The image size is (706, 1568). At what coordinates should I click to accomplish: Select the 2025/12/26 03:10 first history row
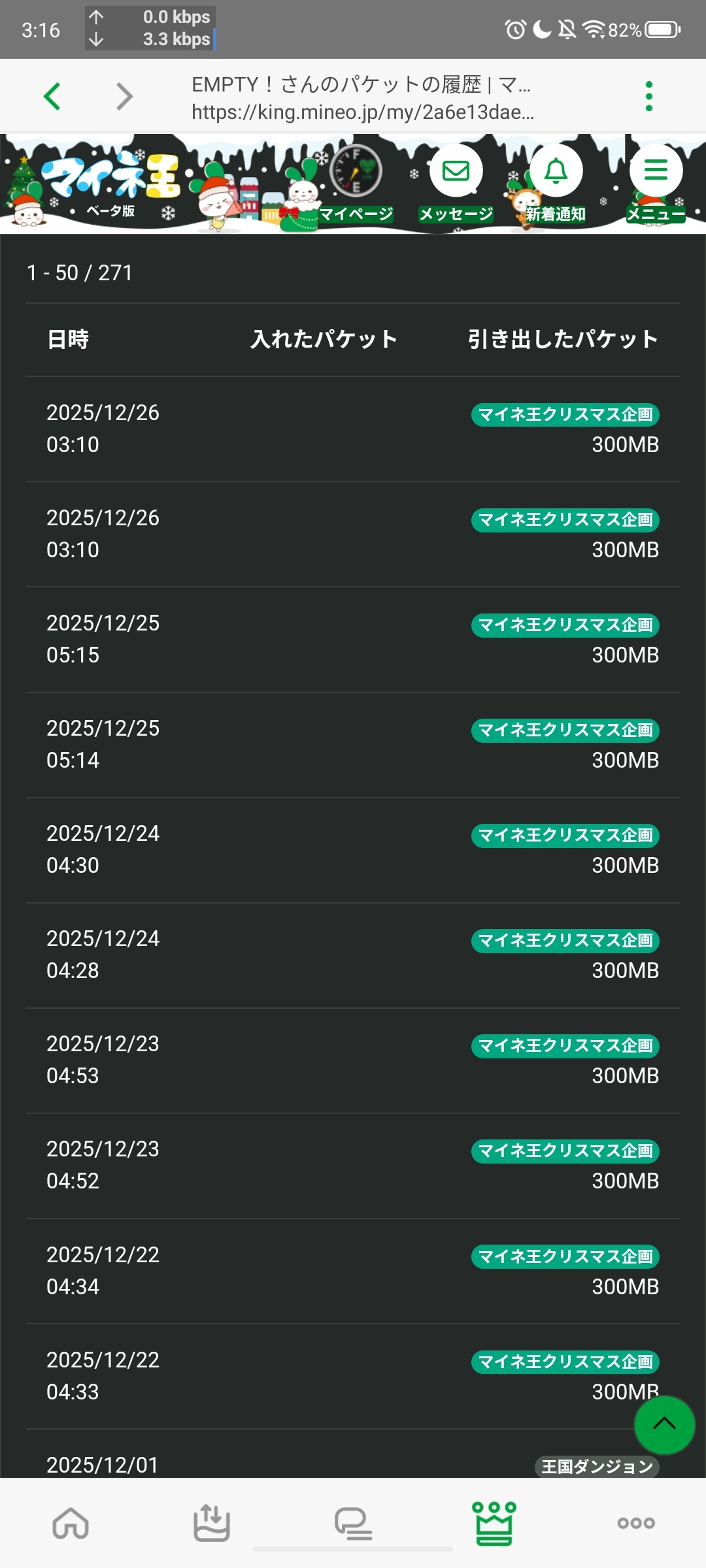click(x=353, y=429)
